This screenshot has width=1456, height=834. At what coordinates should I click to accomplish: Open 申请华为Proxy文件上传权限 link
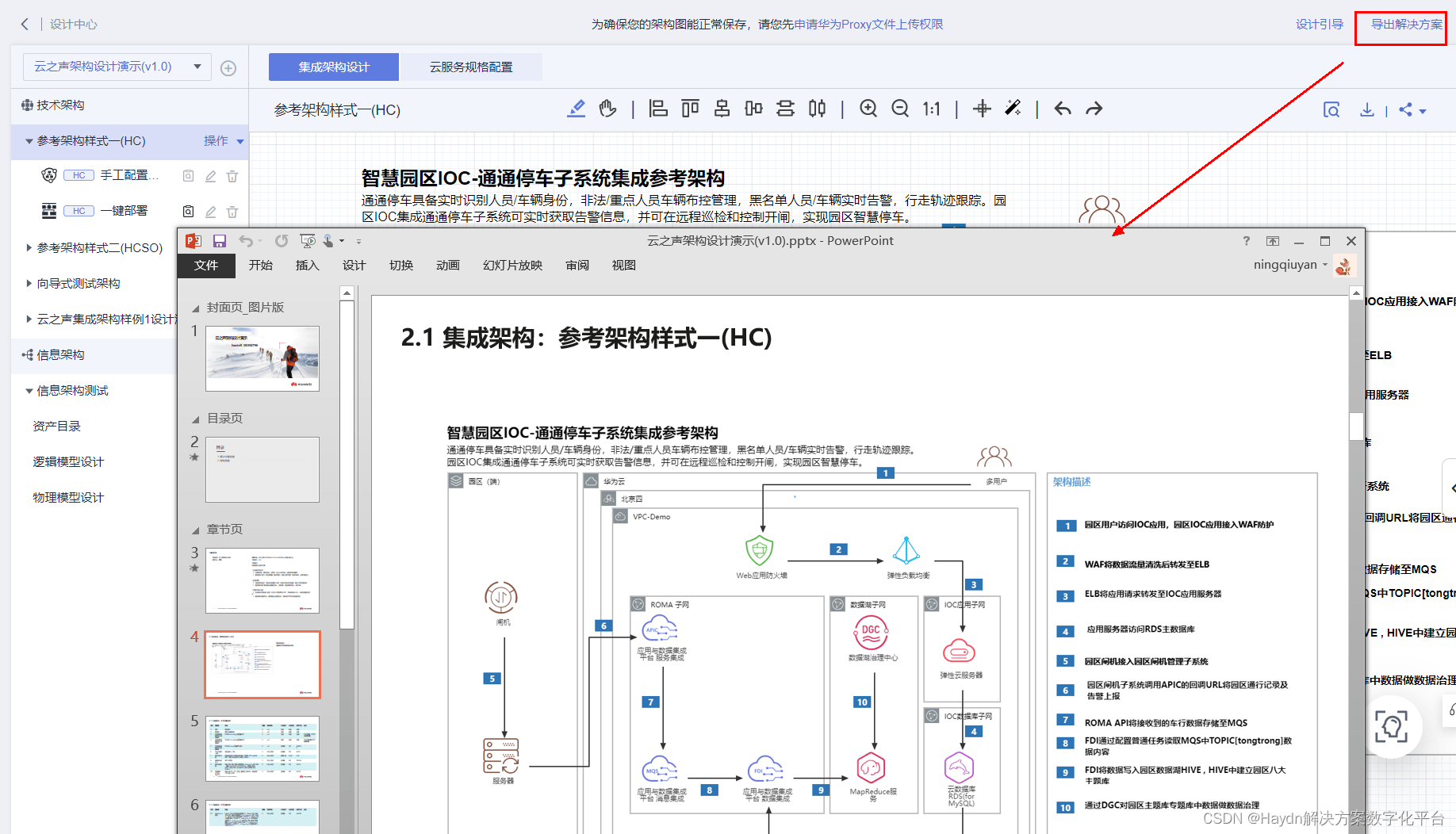(x=869, y=25)
